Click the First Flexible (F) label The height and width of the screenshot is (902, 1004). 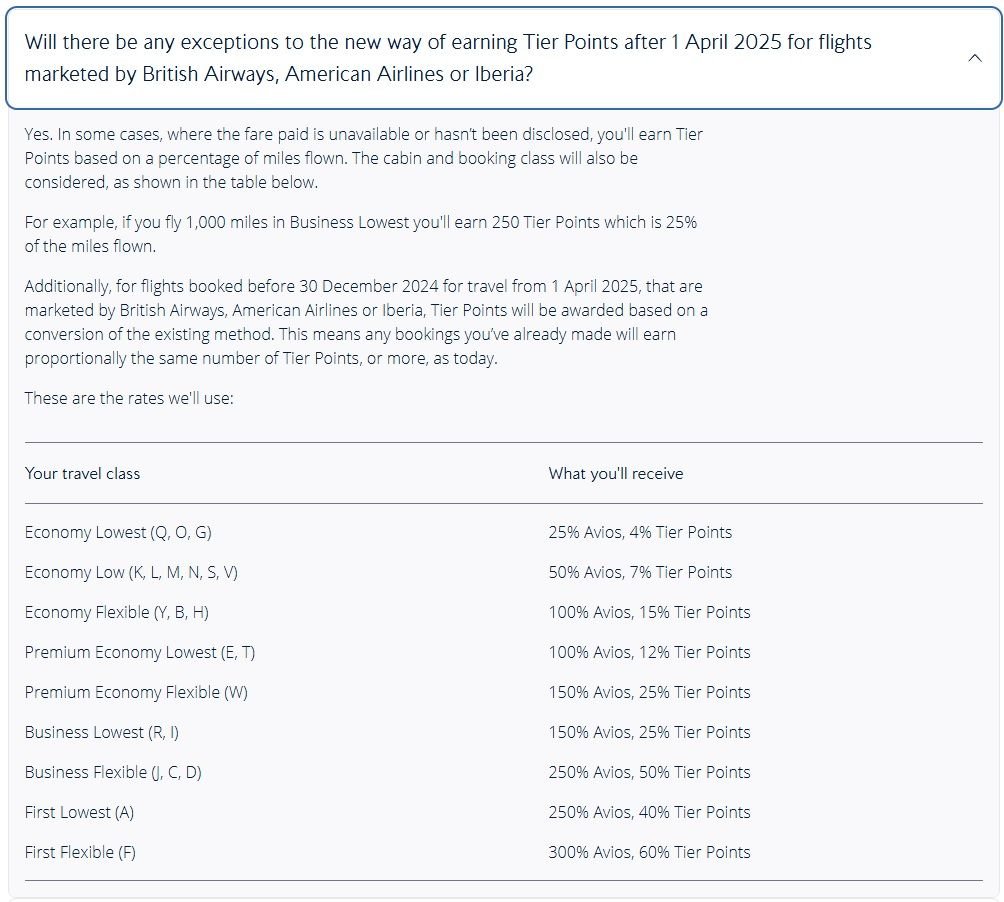tap(80, 852)
